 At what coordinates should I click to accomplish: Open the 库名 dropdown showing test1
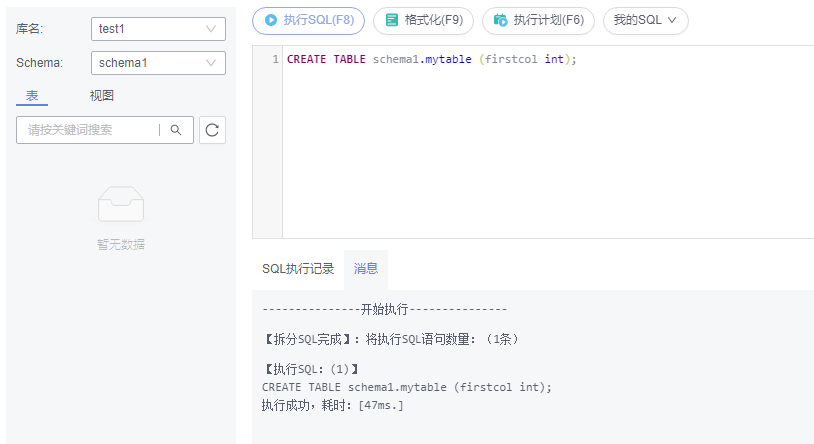click(158, 29)
